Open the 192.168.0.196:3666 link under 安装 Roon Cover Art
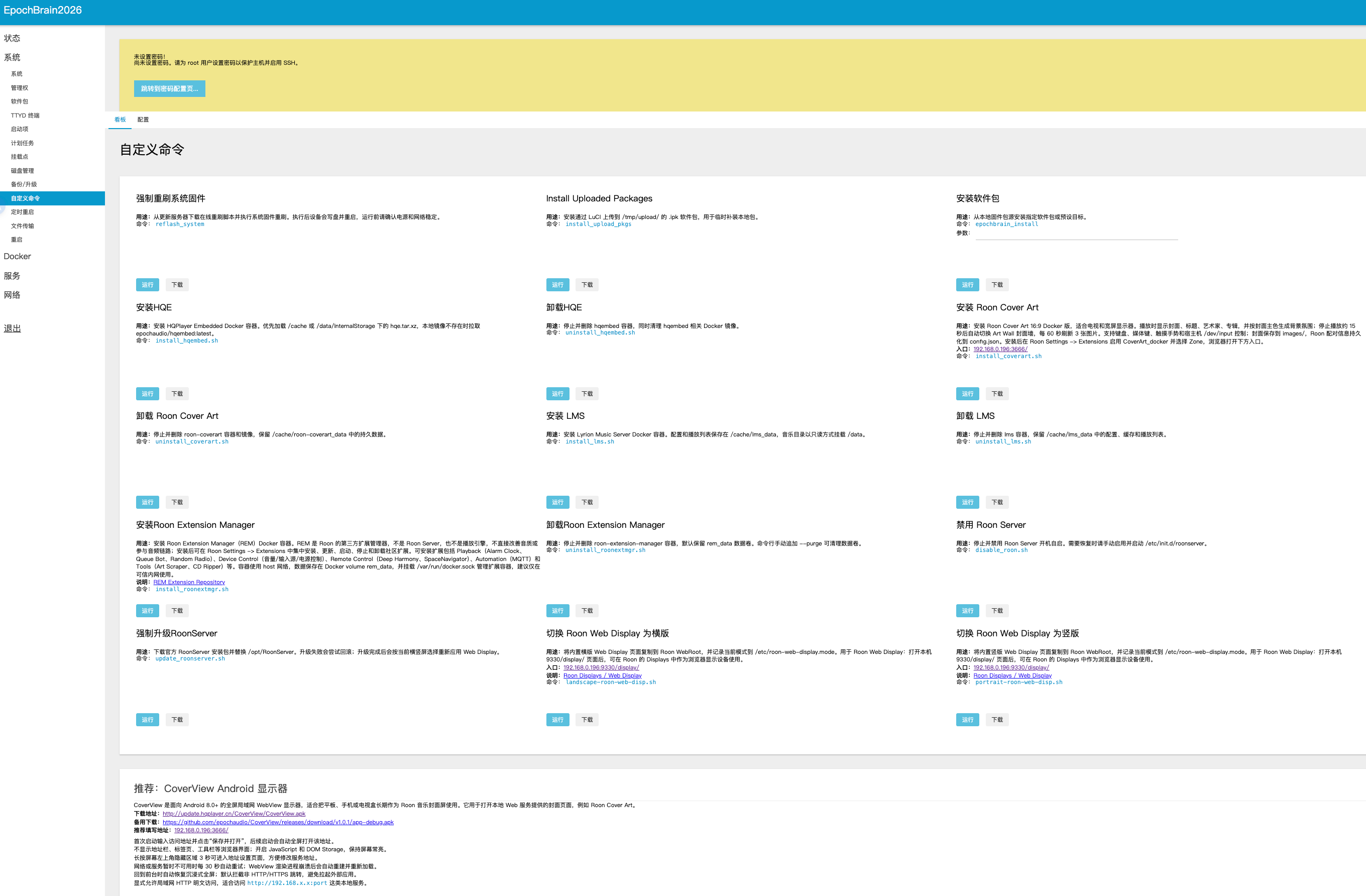The width and height of the screenshot is (1366, 896). pos(1000,349)
